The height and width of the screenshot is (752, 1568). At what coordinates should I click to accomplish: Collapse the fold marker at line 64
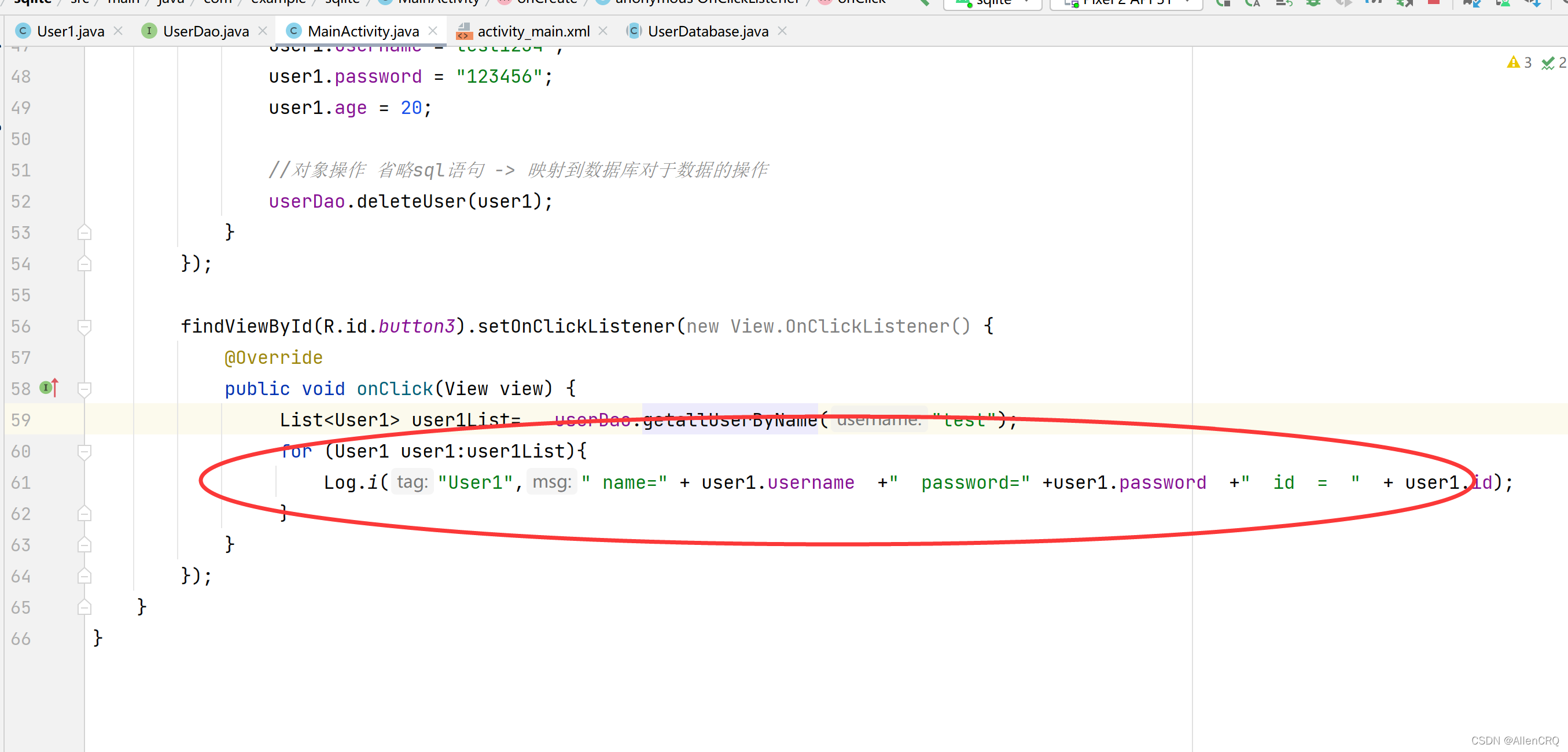[84, 576]
